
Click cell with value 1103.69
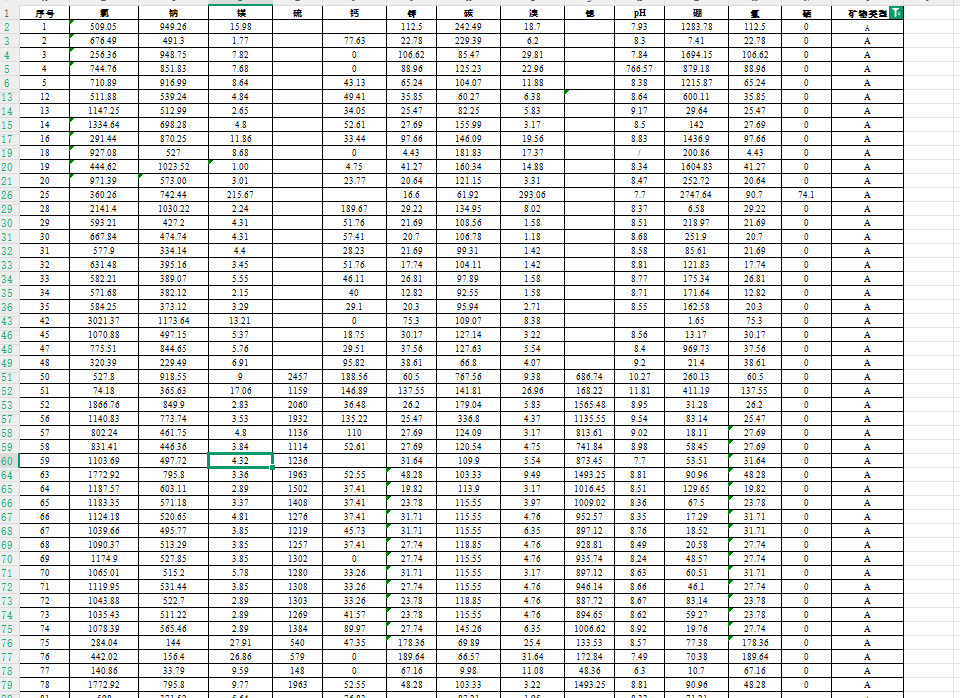pyautogui.click(x=103, y=460)
